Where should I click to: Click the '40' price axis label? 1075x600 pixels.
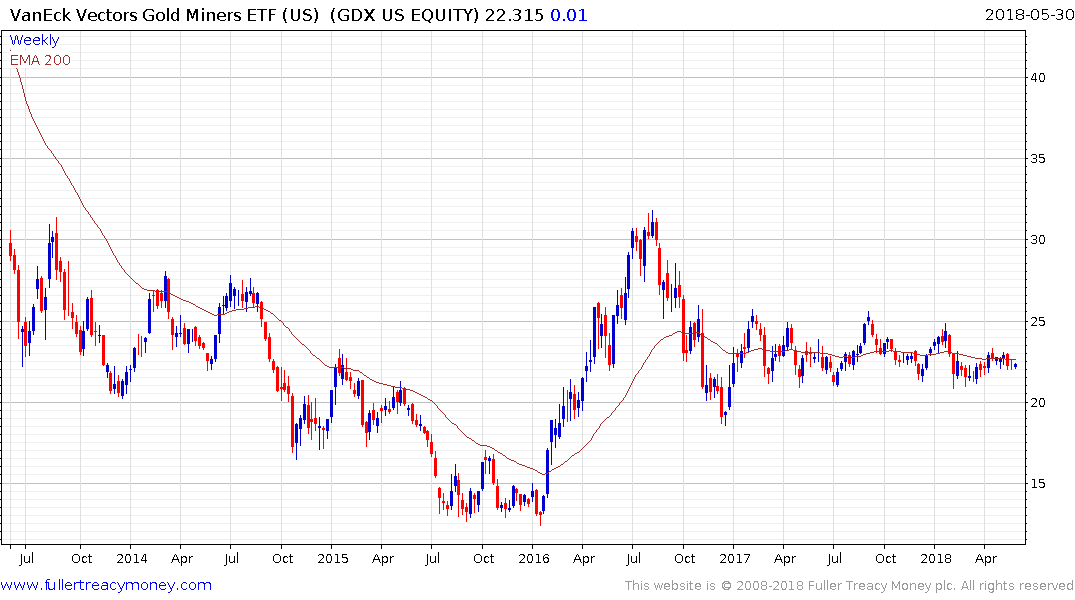pos(1038,78)
